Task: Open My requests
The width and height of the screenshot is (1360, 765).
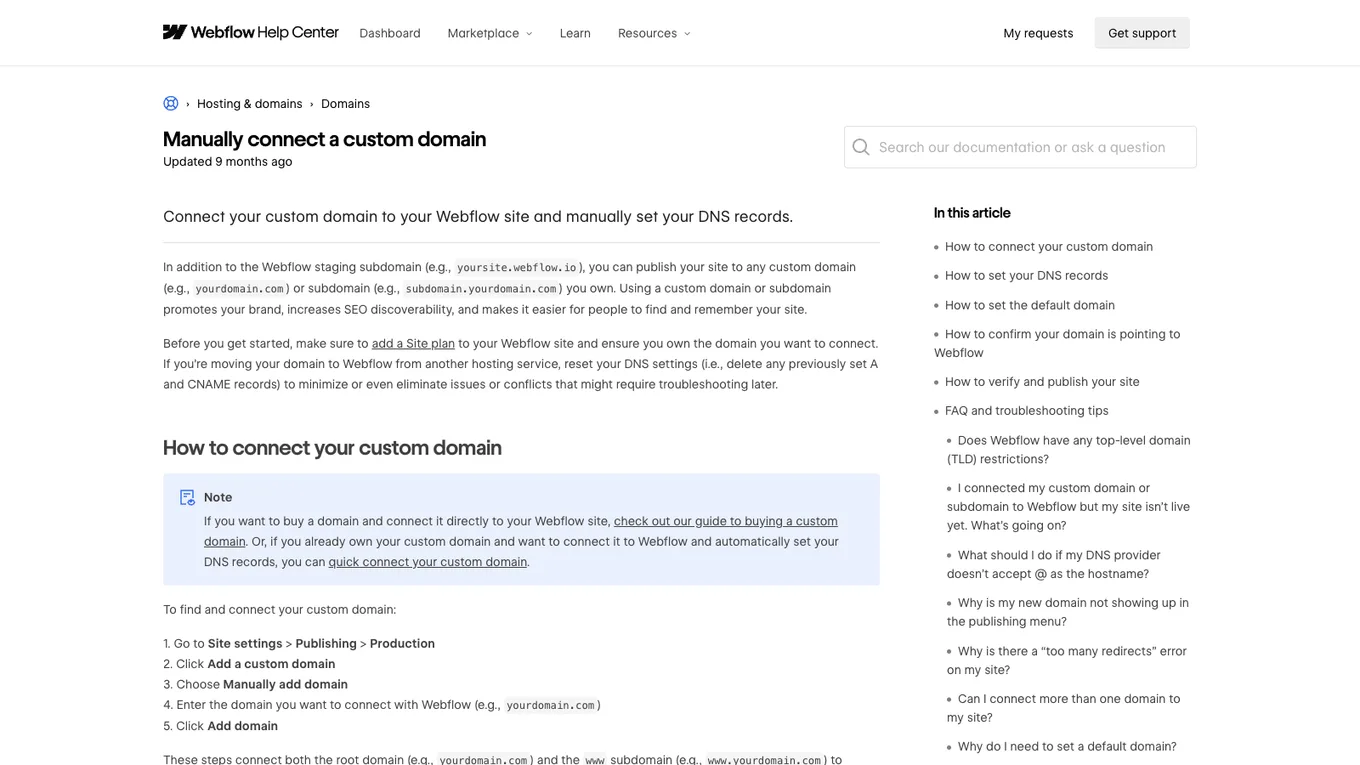Action: click(1038, 33)
